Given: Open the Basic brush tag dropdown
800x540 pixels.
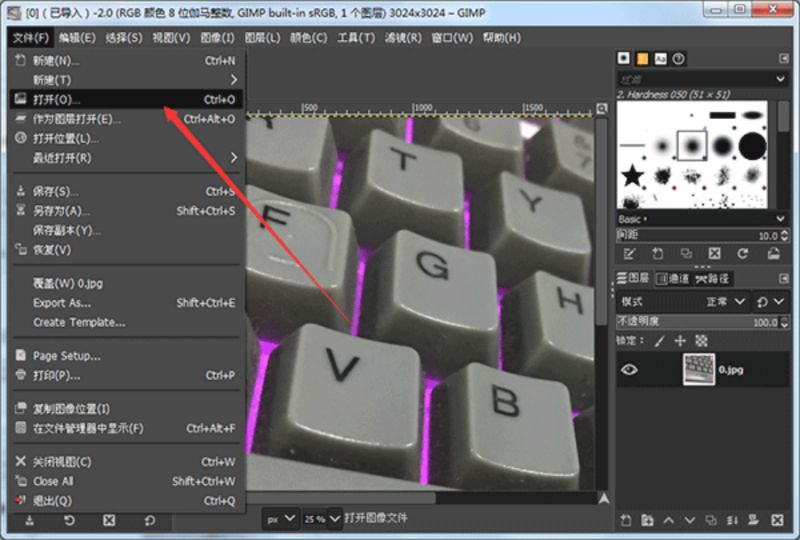Looking at the screenshot, I should (780, 218).
